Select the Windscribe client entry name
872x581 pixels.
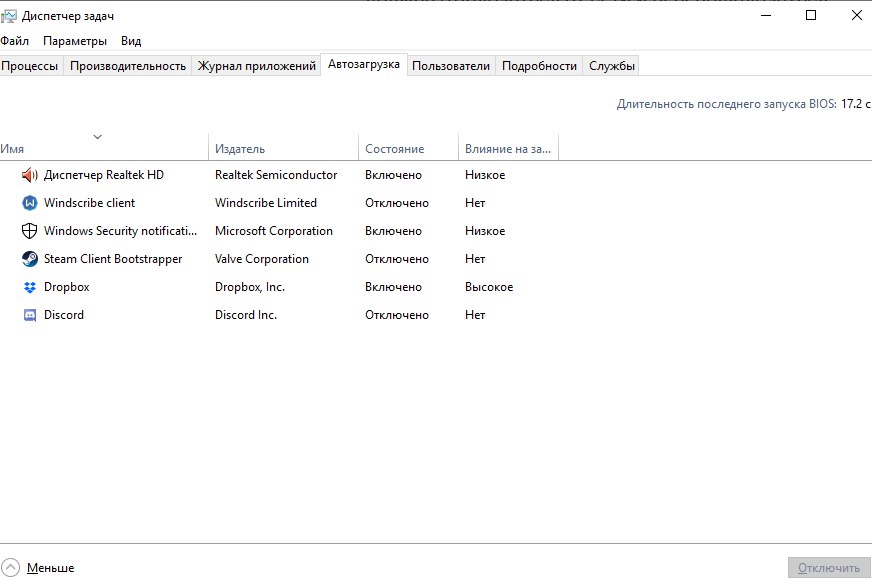click(90, 203)
